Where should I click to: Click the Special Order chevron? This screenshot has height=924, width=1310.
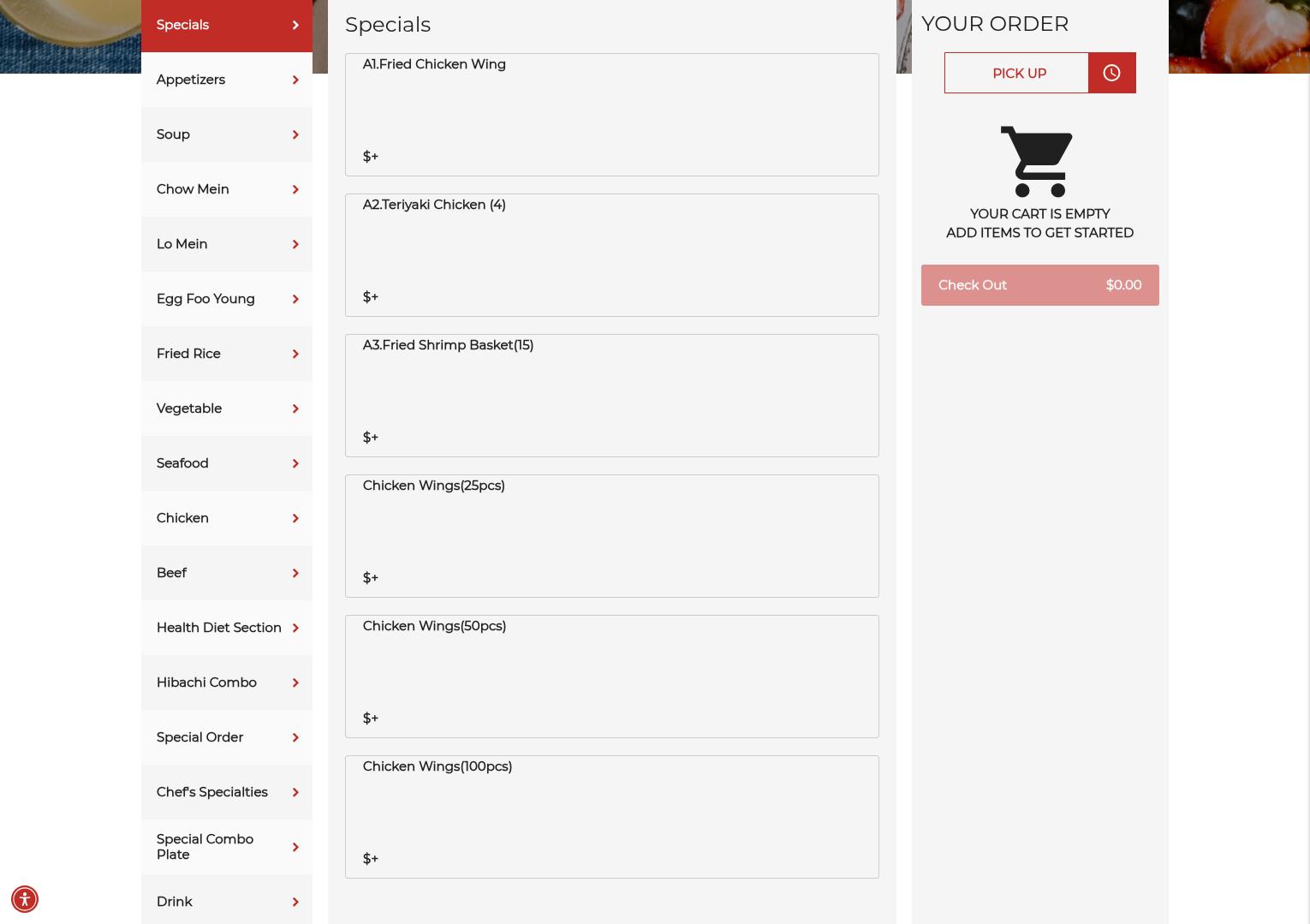(295, 737)
